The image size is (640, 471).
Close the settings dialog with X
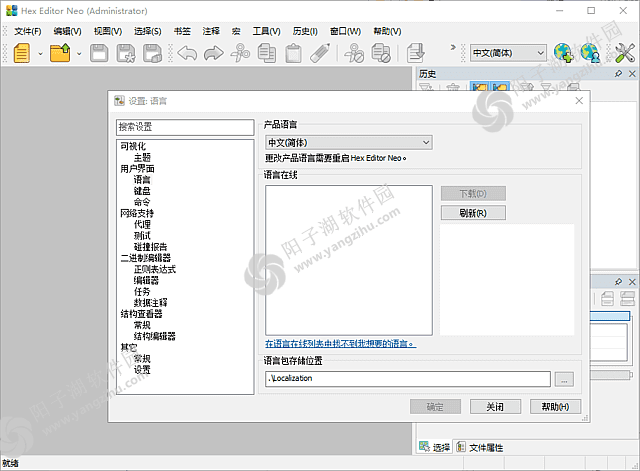click(579, 101)
